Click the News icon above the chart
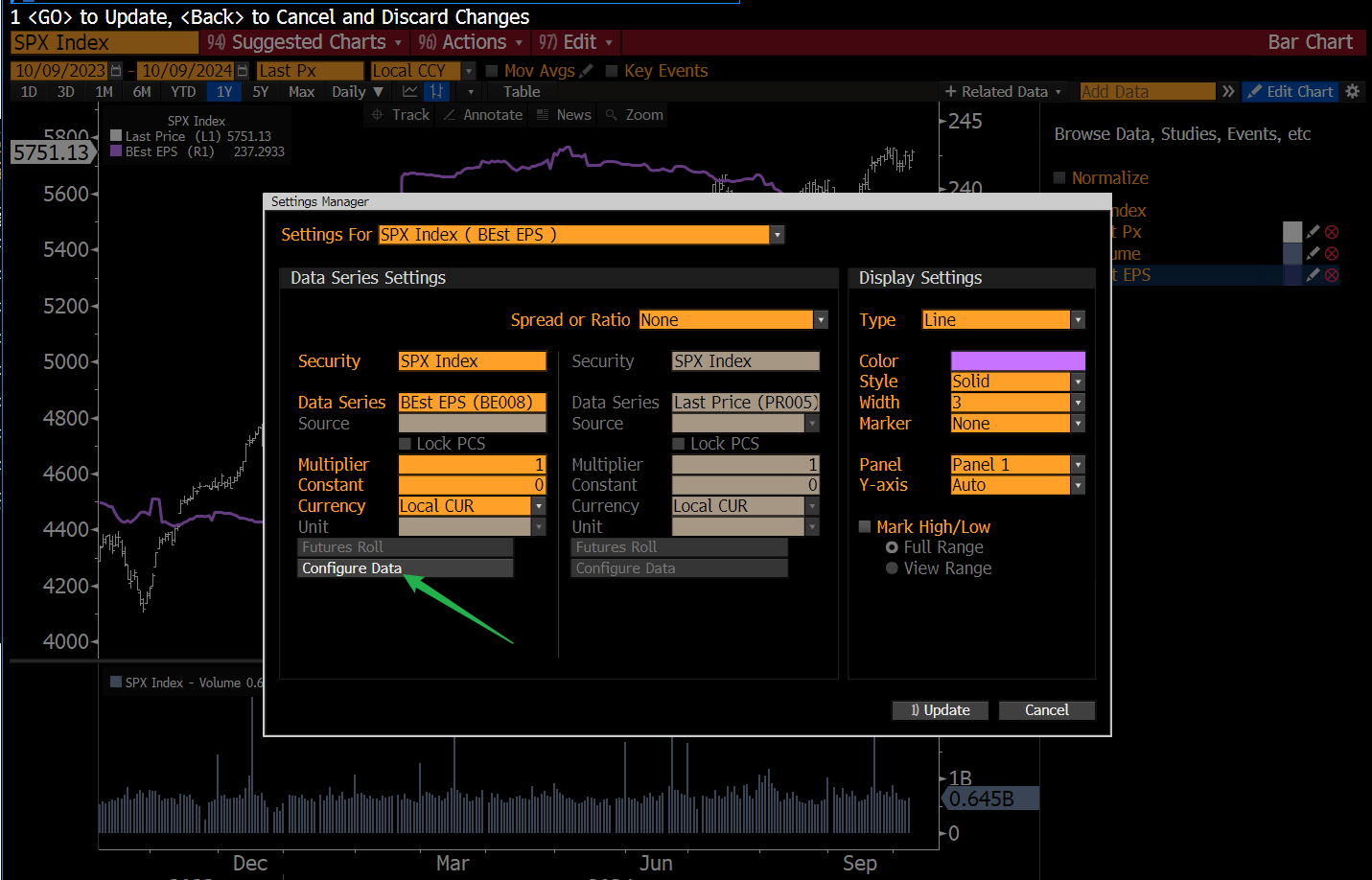The height and width of the screenshot is (880, 1372). 563,114
